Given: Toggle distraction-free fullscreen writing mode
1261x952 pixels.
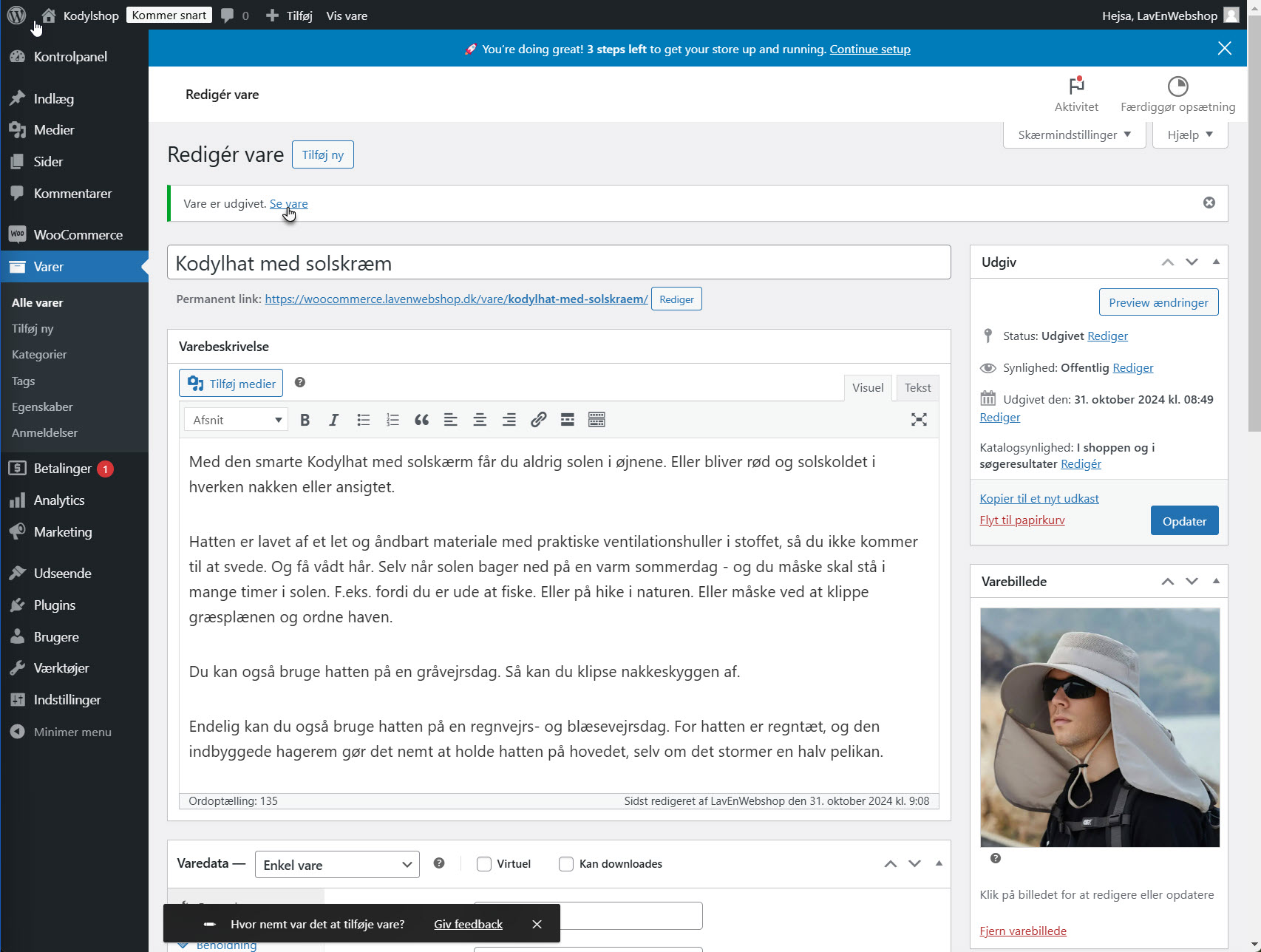Looking at the screenshot, I should (919, 419).
